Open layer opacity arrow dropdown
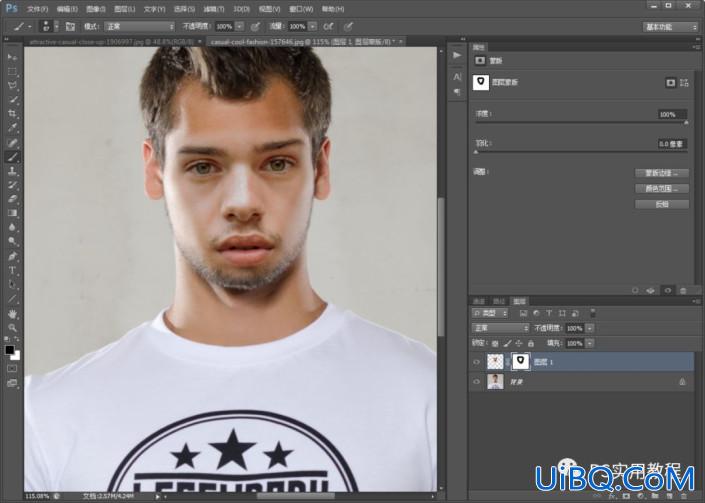Image resolution: width=705 pixels, height=503 pixels. (590, 328)
